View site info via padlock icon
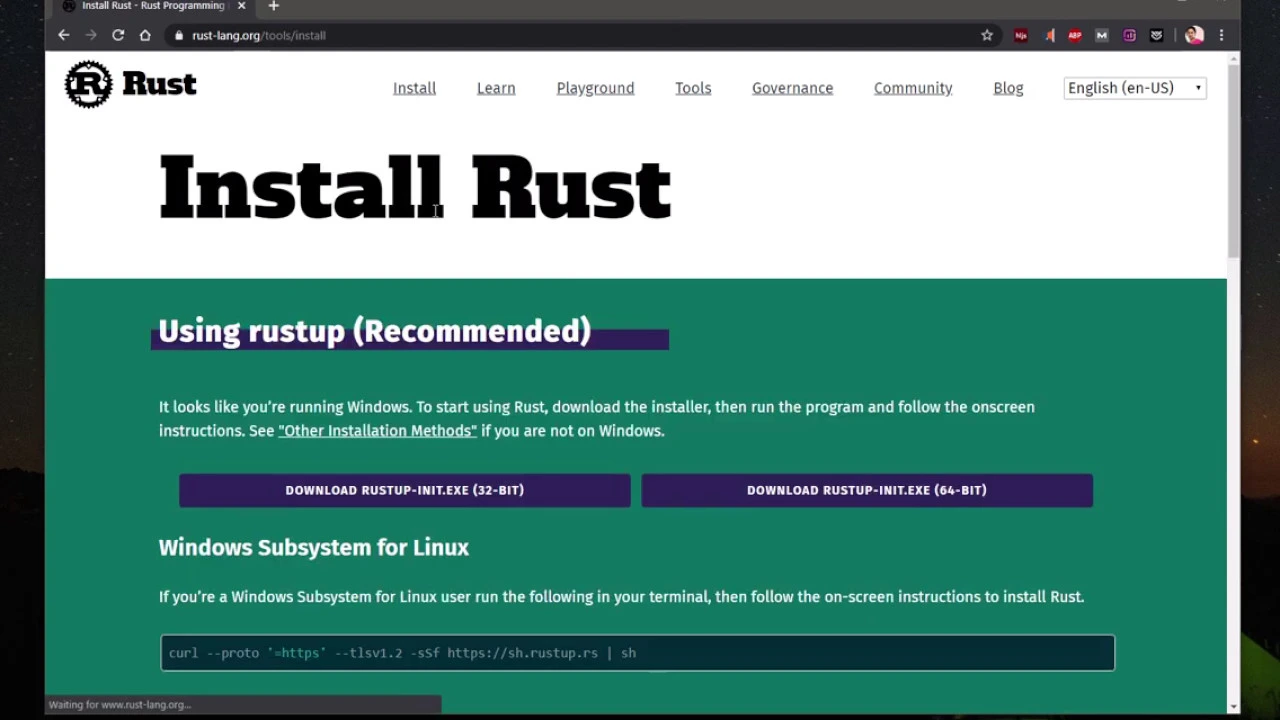1280x720 pixels. coord(179,35)
